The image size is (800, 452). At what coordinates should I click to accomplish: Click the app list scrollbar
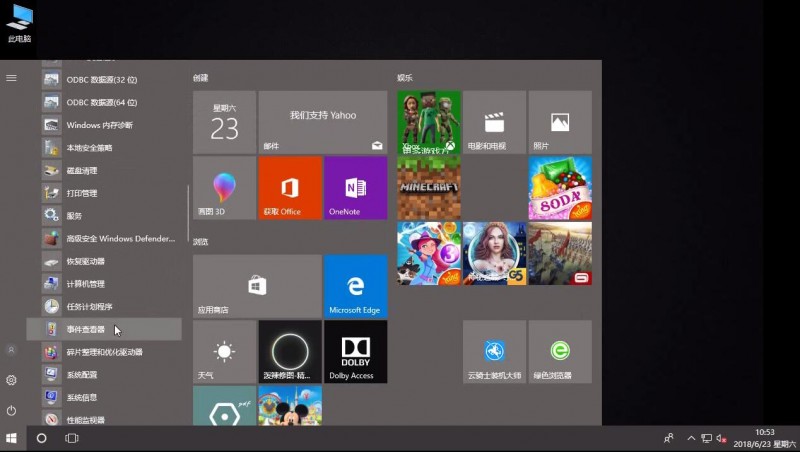[188, 213]
